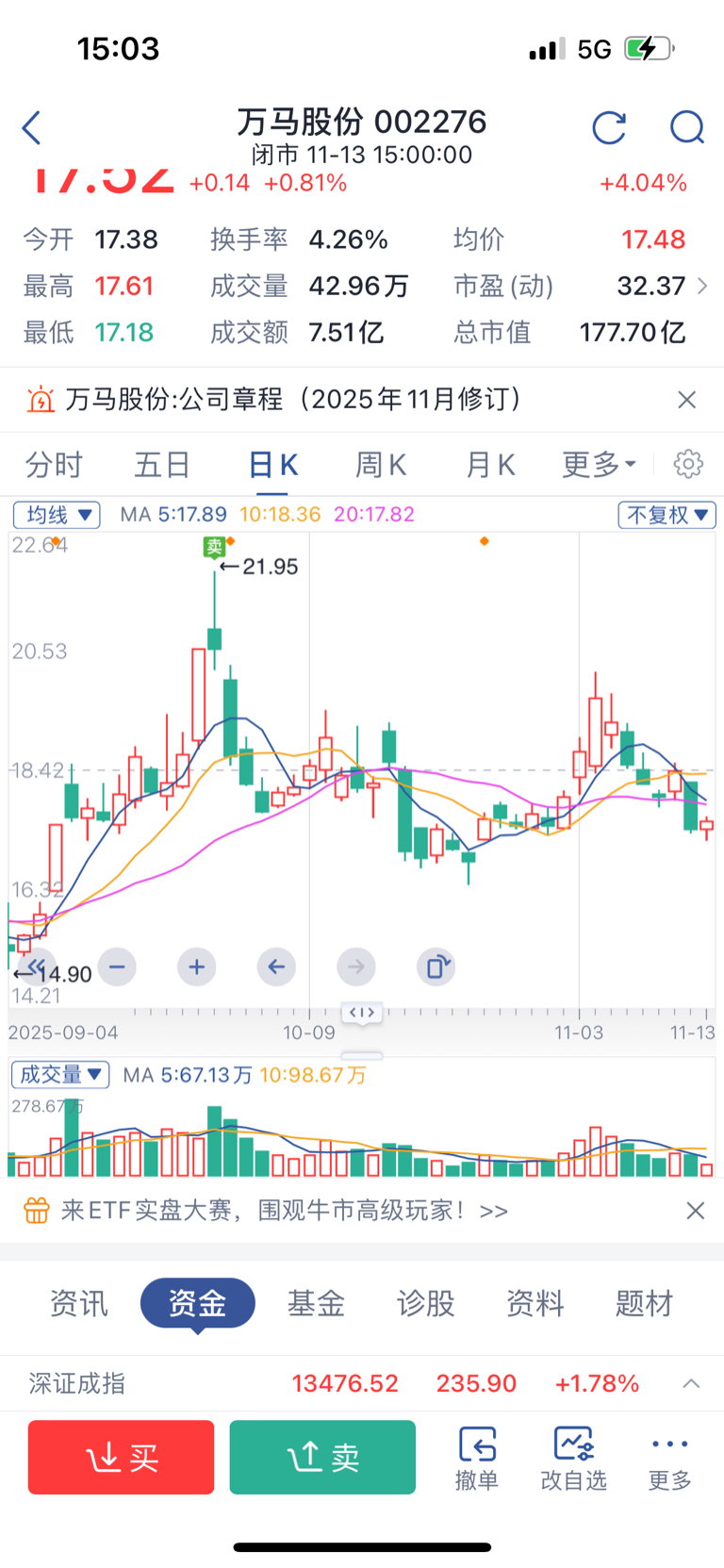The height and width of the screenshot is (1568, 724).
Task: Open the 均线 indicator dropdown
Action: [x=57, y=515]
